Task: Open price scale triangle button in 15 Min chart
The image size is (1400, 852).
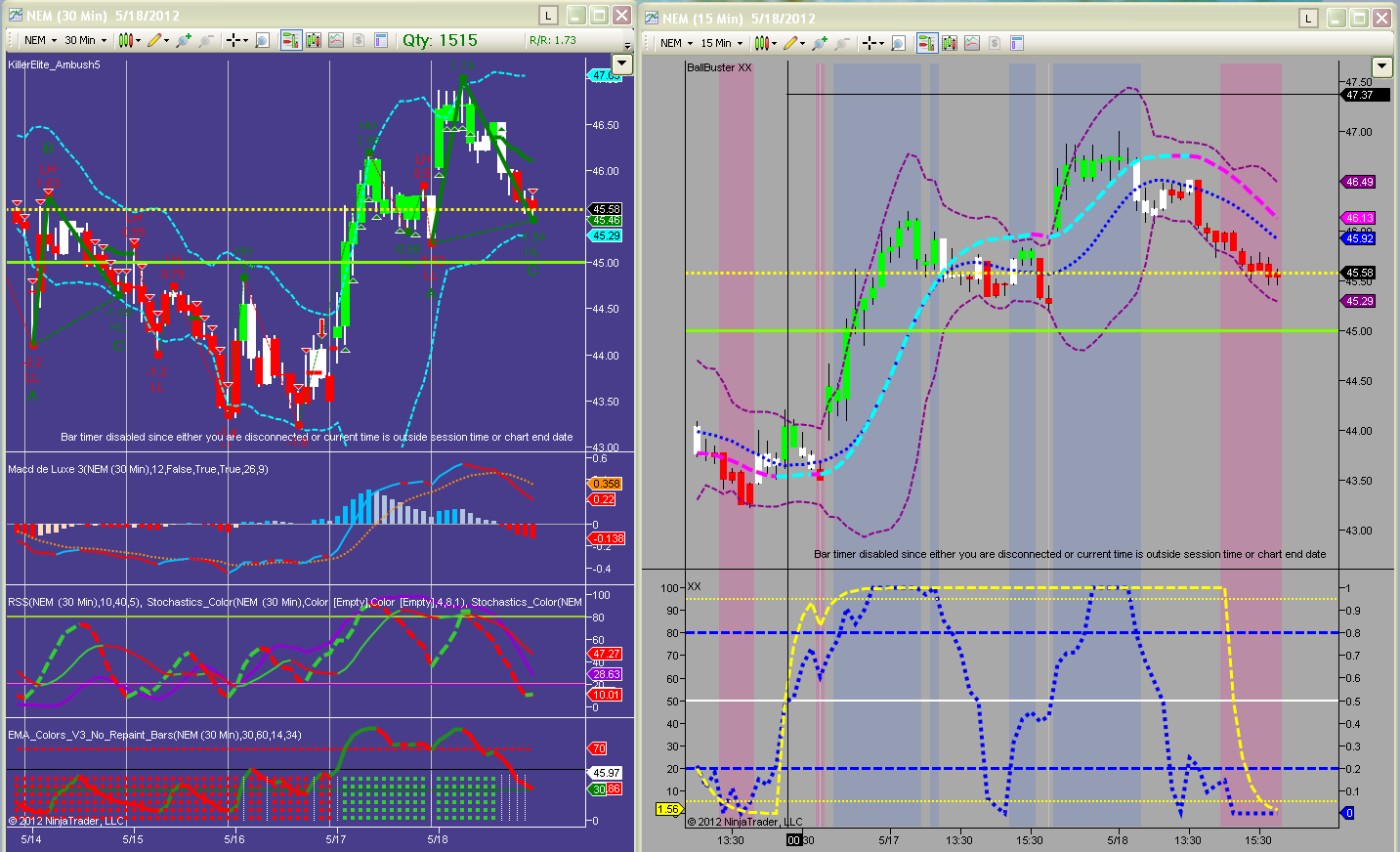Action: coord(1381,66)
